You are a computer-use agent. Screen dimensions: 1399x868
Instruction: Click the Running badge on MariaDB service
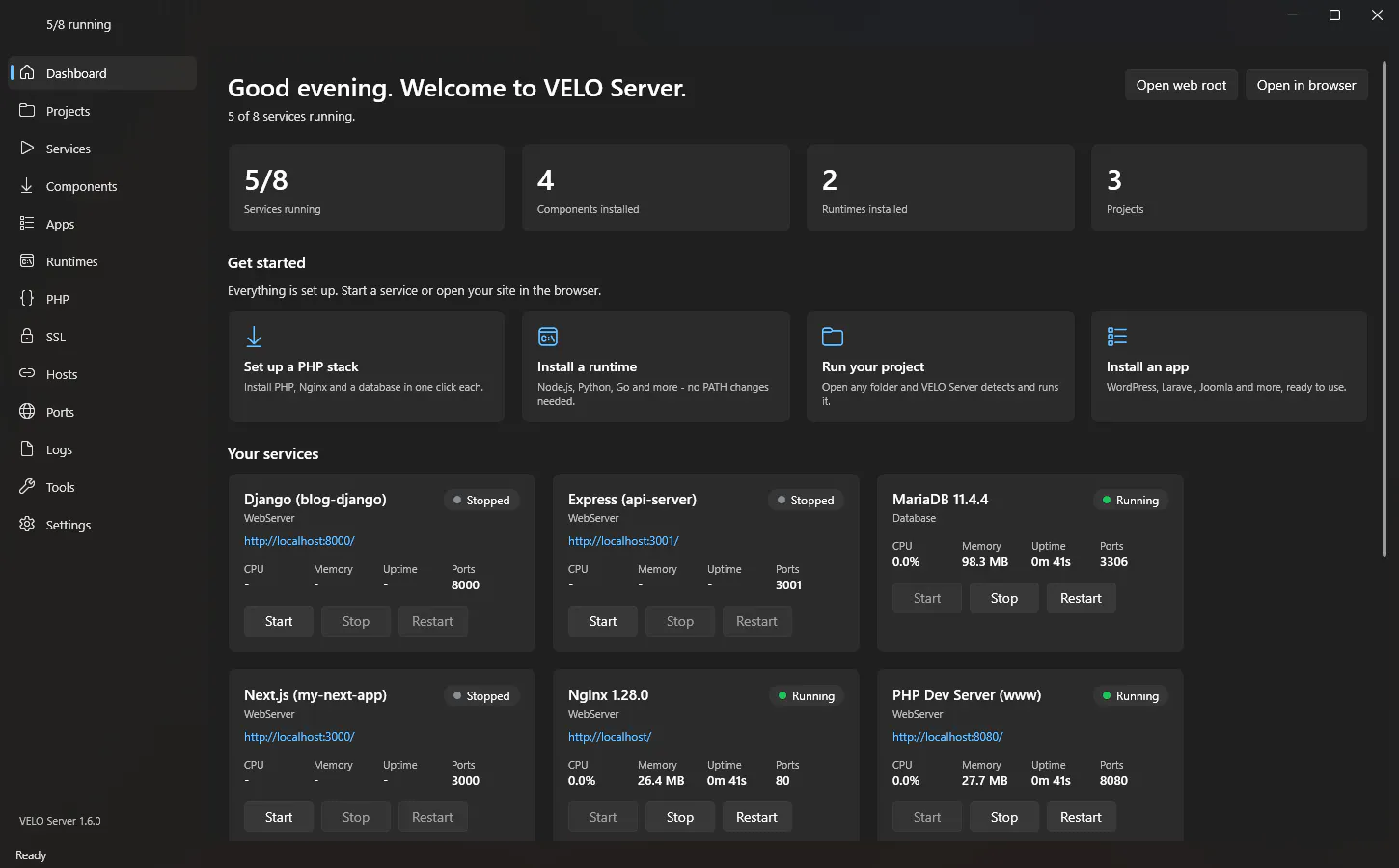pyautogui.click(x=1131, y=501)
